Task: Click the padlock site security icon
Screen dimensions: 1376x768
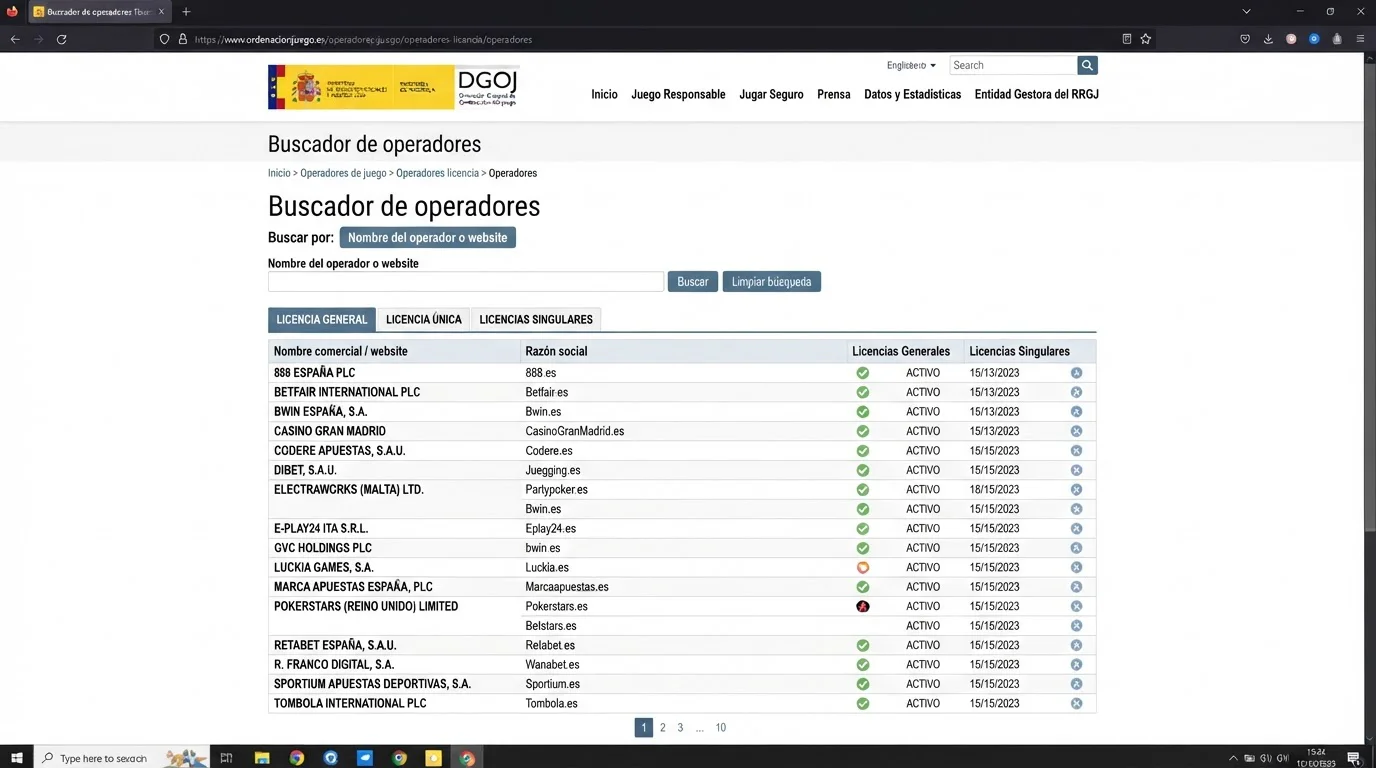Action: (x=183, y=39)
